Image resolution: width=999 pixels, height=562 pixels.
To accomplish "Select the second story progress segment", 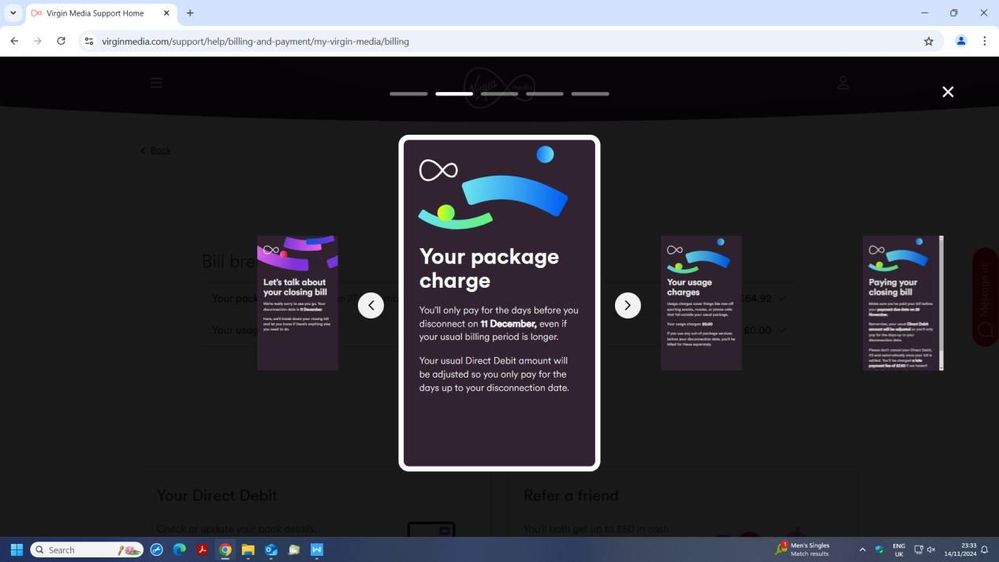I will tap(454, 94).
